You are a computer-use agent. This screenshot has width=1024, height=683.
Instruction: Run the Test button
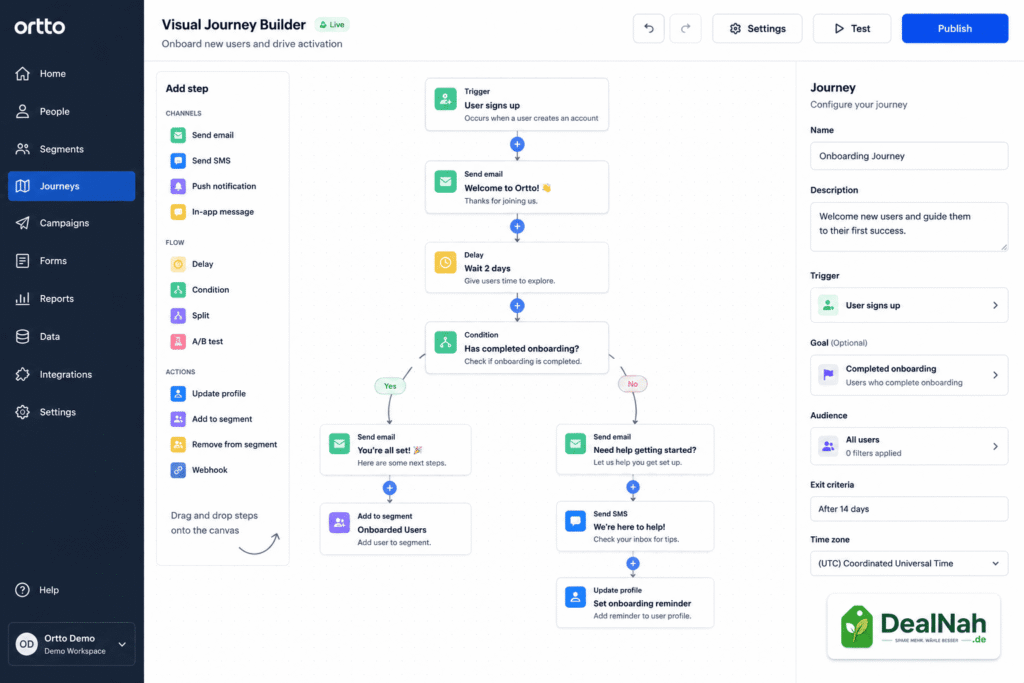point(852,29)
